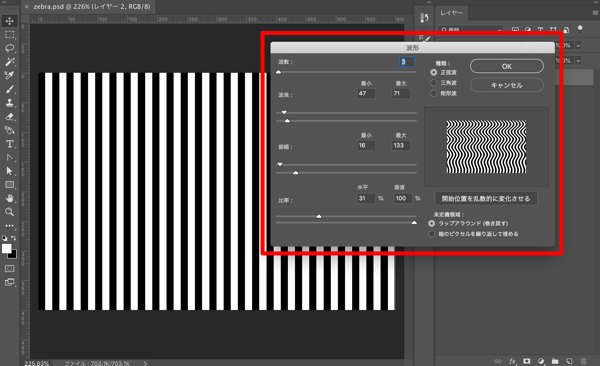Reset default foreground and background colors
Screen dimensions: 600x366
[x=4, y=238]
